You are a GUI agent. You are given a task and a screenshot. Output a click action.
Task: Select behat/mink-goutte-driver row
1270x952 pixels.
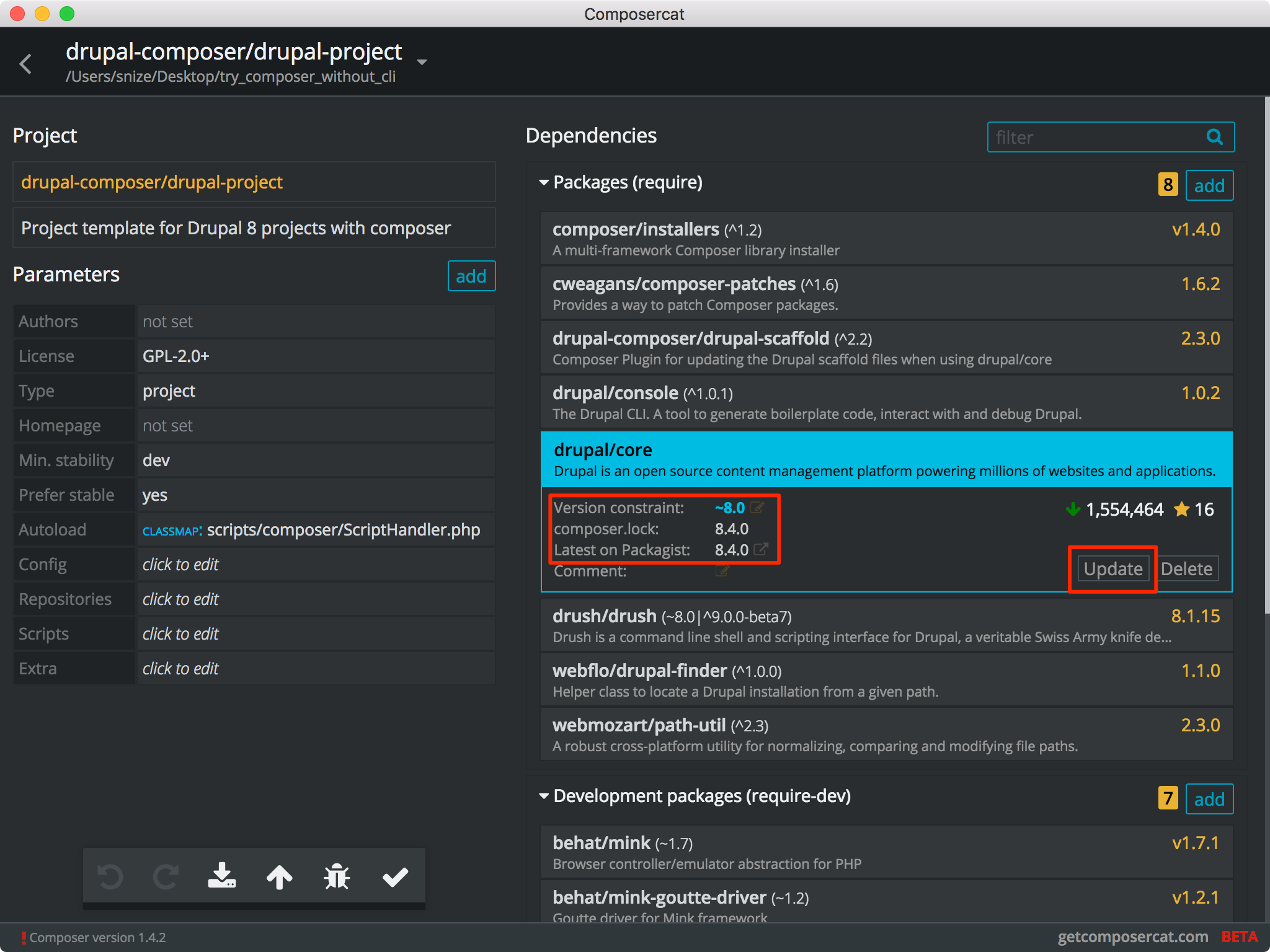(x=886, y=902)
